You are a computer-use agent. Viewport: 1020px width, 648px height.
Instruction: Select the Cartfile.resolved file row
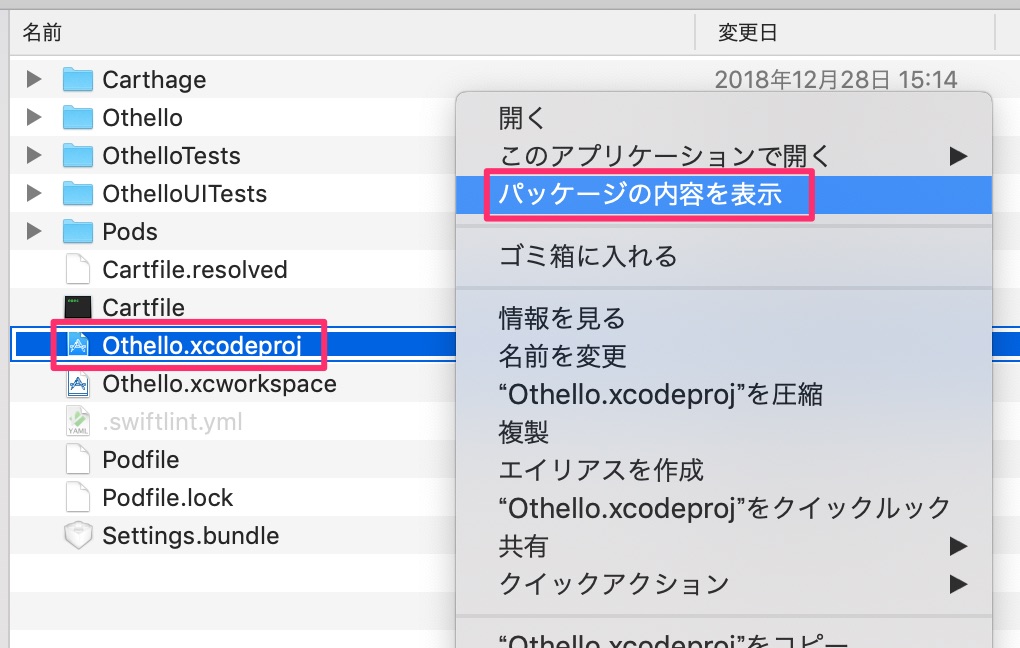[x=196, y=269]
